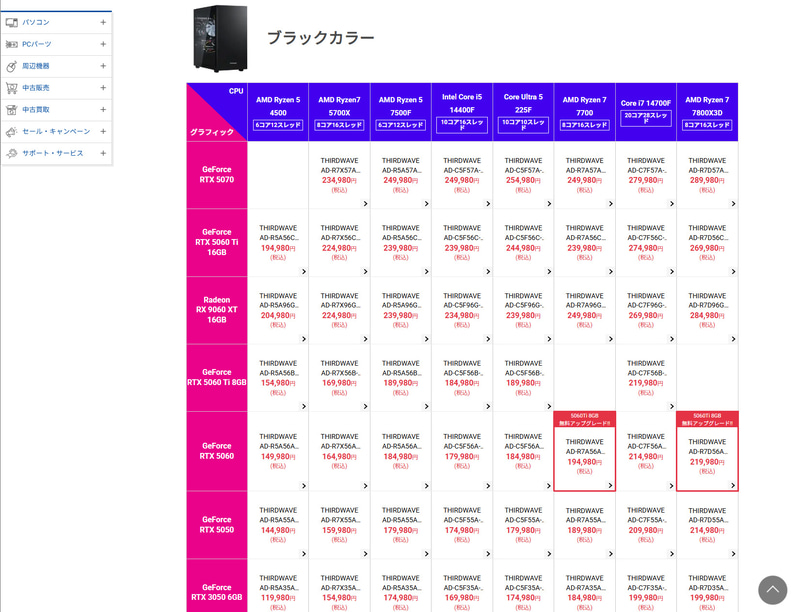Open the 154,980円 RTX 5060 Ti 8GB model
800x612 pixels.
(278, 378)
